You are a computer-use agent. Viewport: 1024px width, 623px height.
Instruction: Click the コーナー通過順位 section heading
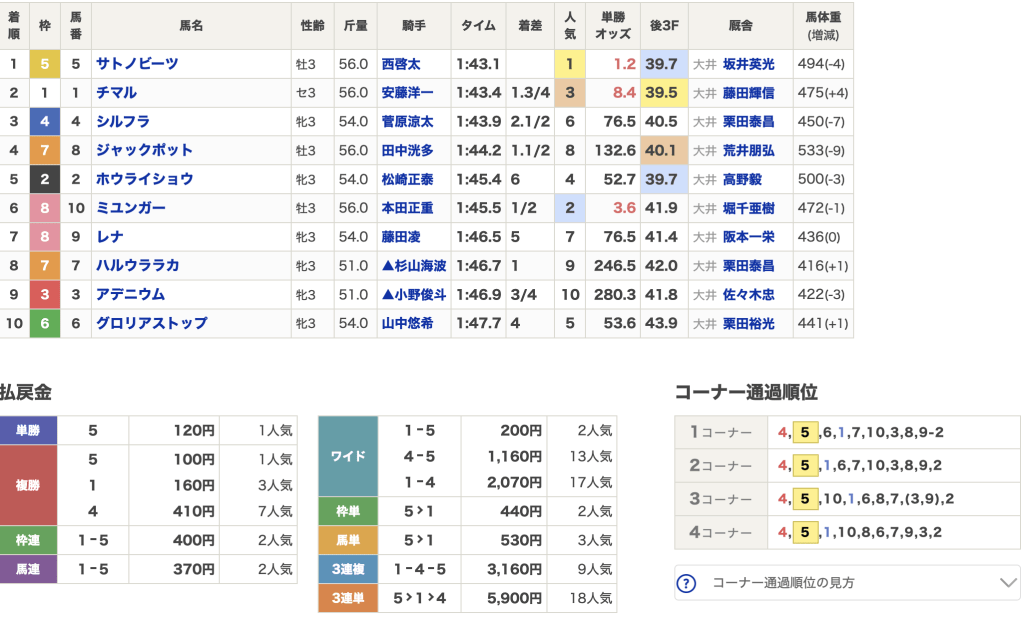pyautogui.click(x=746, y=392)
